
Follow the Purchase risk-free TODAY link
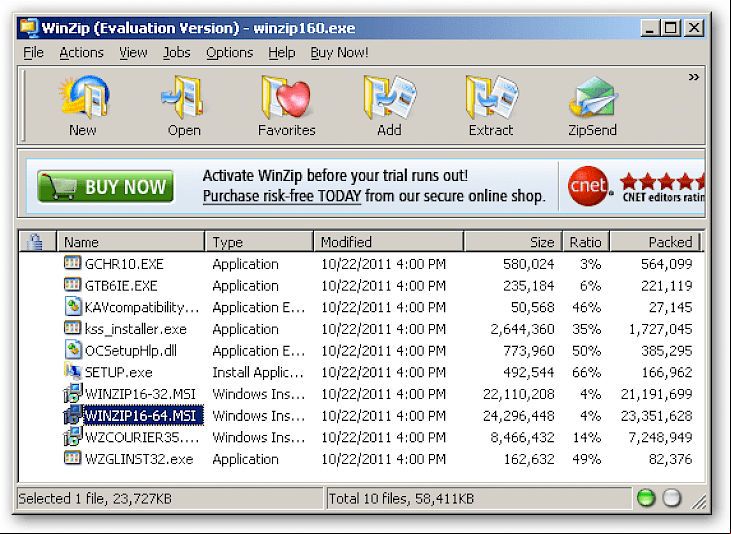pos(282,196)
